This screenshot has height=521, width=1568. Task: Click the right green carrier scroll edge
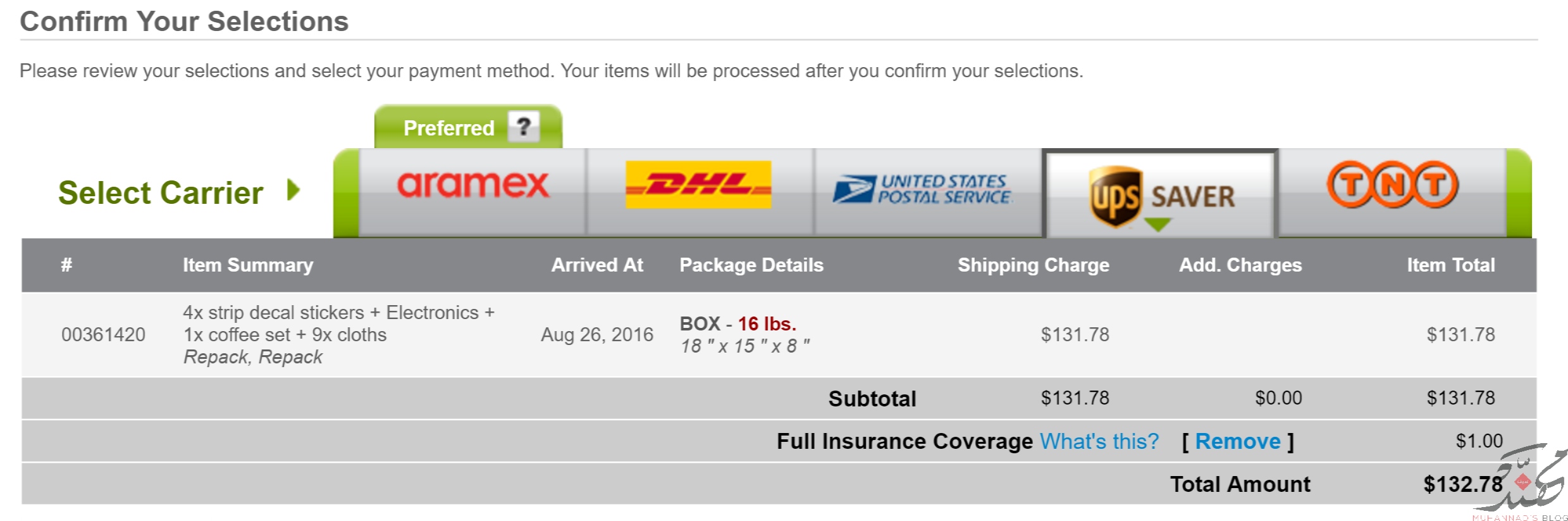pyautogui.click(x=1519, y=193)
